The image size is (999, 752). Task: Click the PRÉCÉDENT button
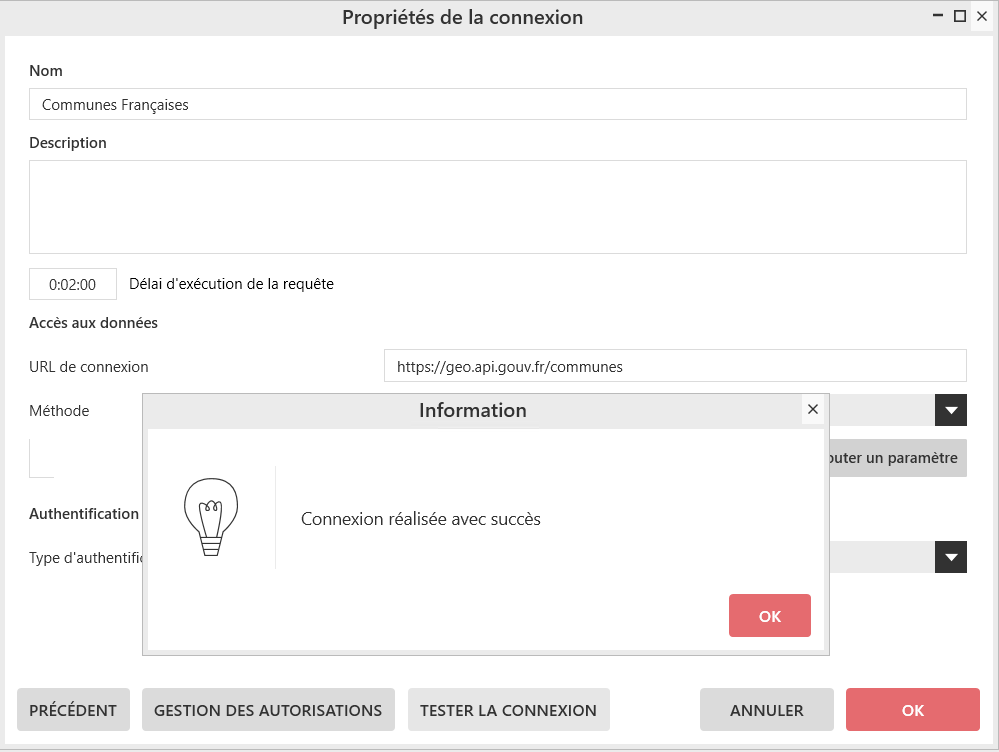tap(73, 710)
